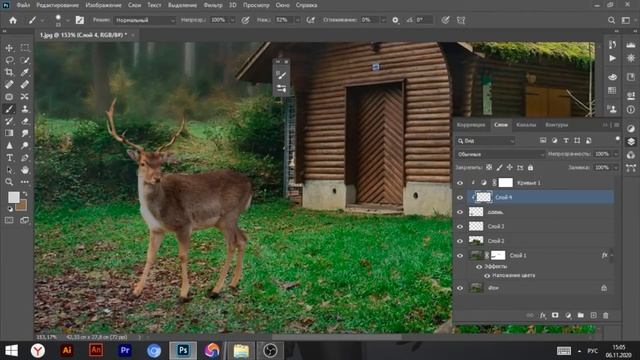Select the Gradient tool
The width and height of the screenshot is (640, 360).
pos(9,133)
